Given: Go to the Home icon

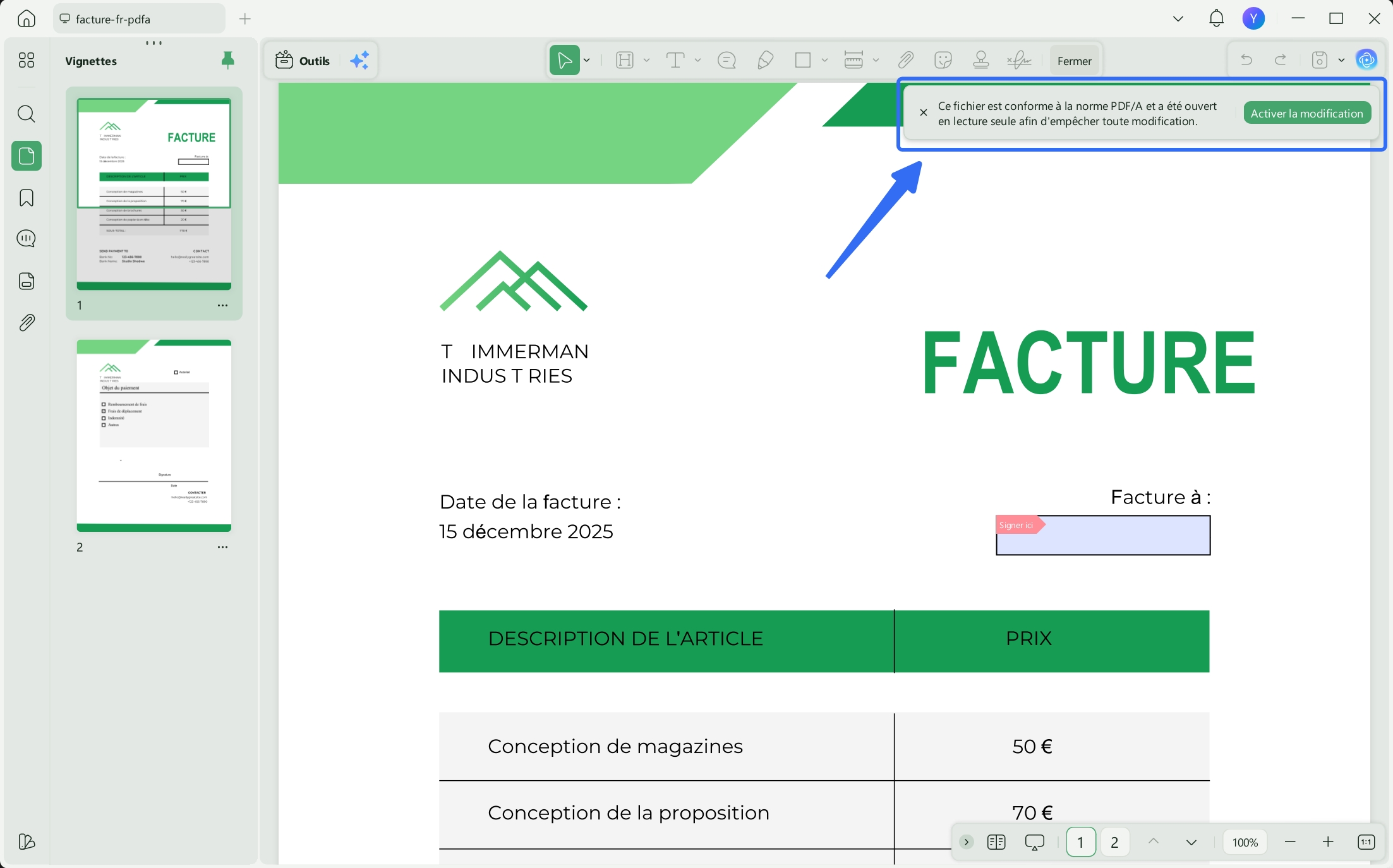Looking at the screenshot, I should point(27,19).
